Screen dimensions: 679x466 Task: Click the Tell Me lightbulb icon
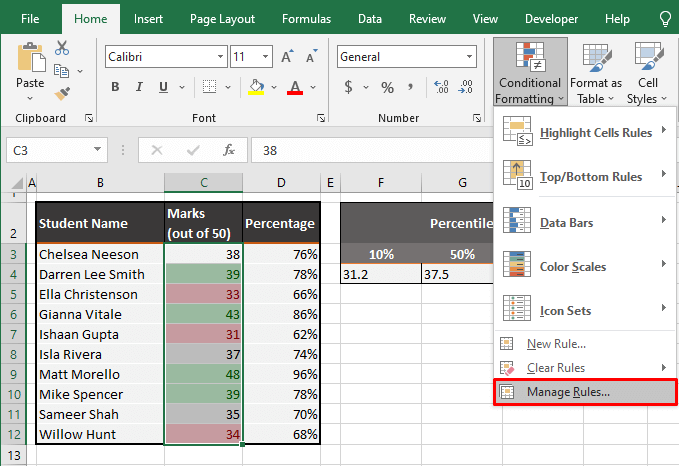pyautogui.click(x=665, y=18)
